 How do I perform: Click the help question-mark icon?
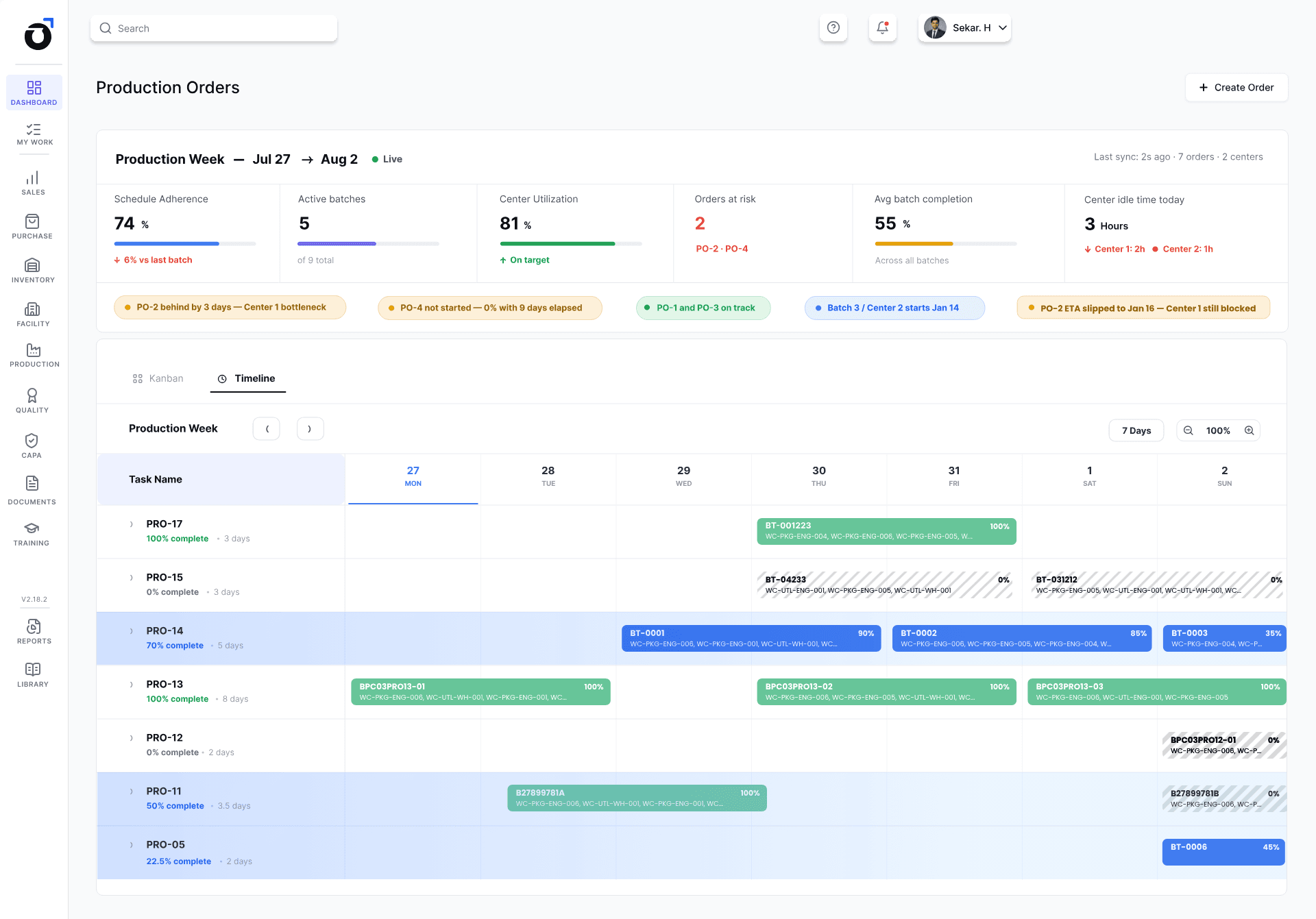pos(833,28)
